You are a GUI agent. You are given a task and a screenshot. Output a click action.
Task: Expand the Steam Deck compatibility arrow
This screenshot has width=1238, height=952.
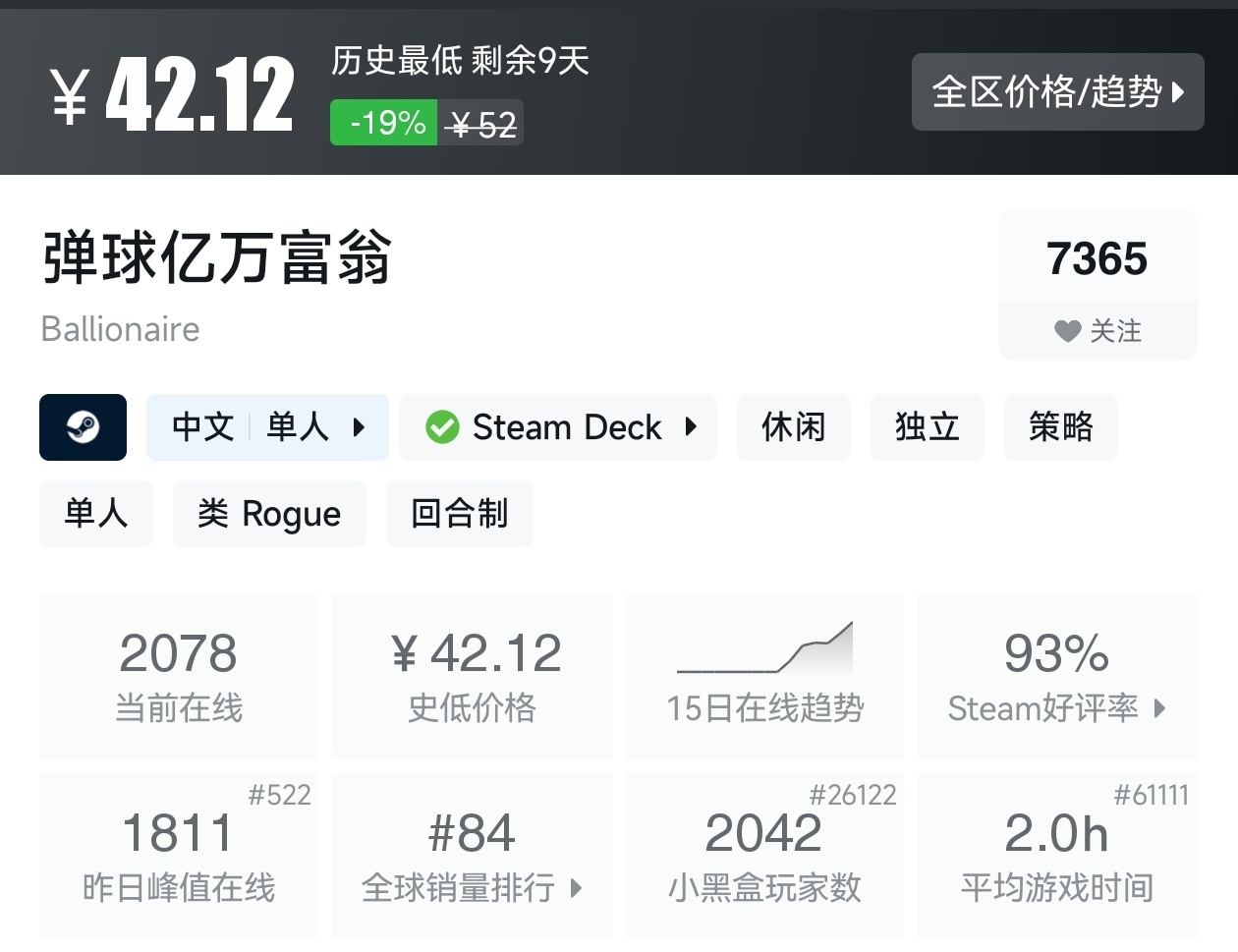(691, 427)
